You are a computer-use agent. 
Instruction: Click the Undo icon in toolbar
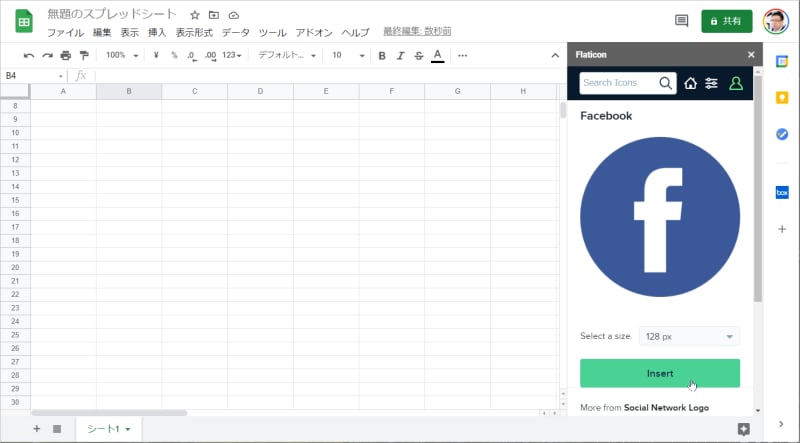[29, 55]
